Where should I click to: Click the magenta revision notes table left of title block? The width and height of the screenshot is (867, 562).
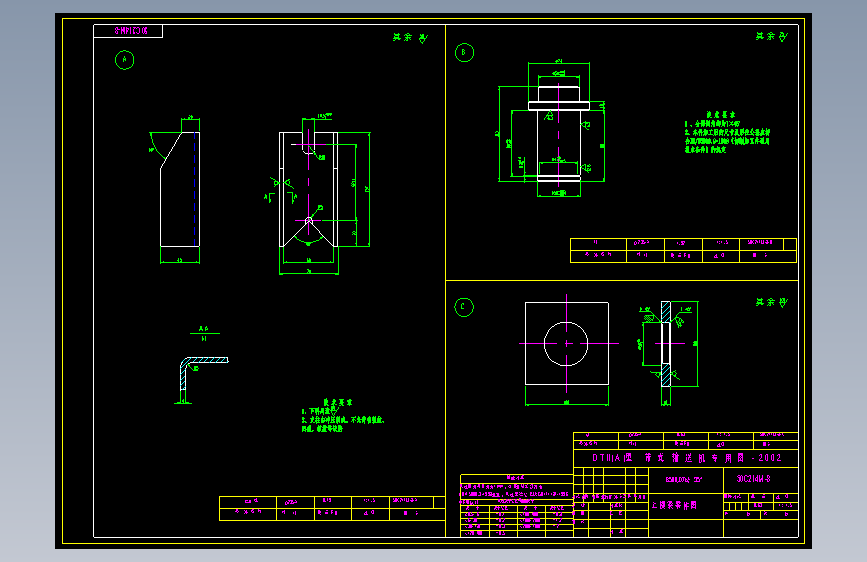point(516,506)
